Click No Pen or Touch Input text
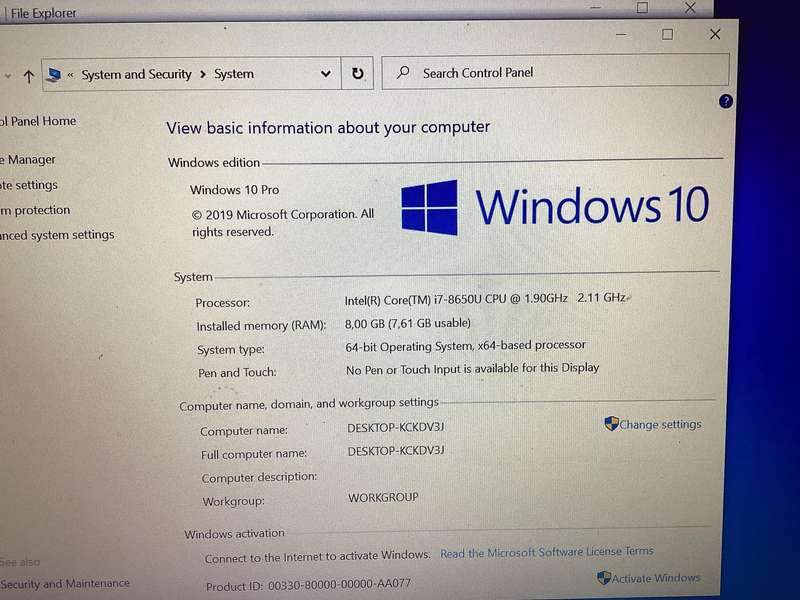This screenshot has height=600, width=800. pos(472,369)
